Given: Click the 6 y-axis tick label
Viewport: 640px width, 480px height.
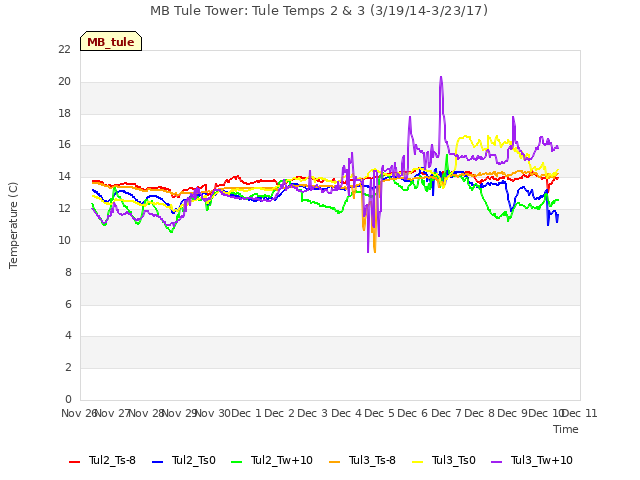Looking at the screenshot, I should (68, 304).
